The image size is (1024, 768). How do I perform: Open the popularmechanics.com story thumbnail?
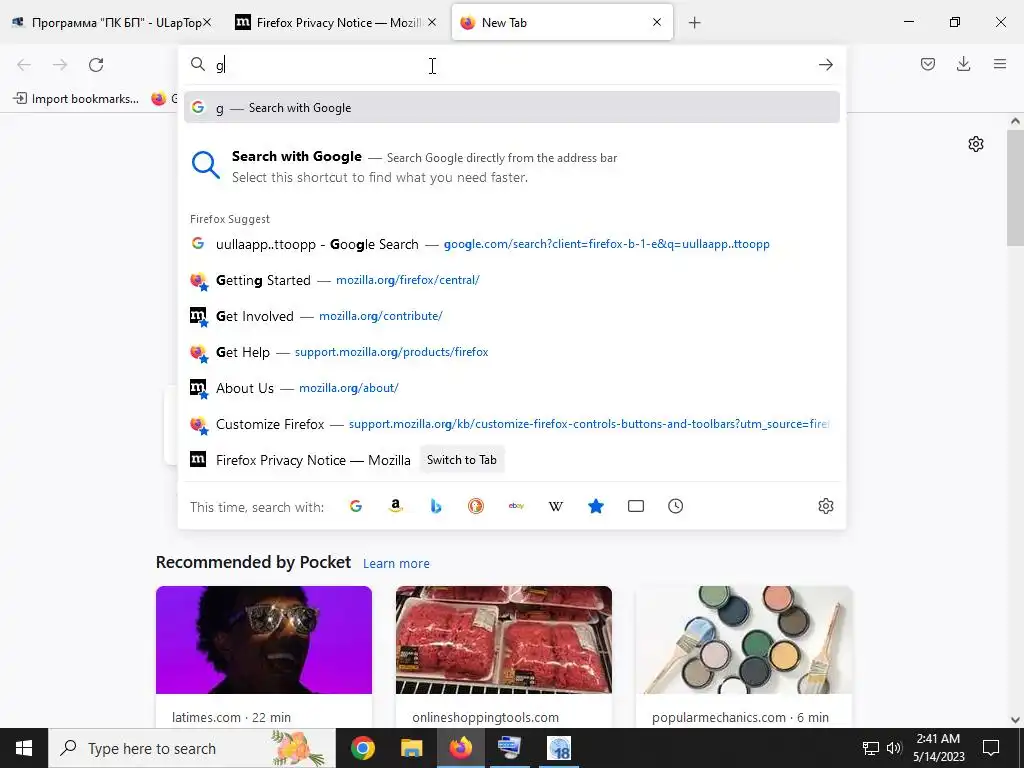click(744, 639)
